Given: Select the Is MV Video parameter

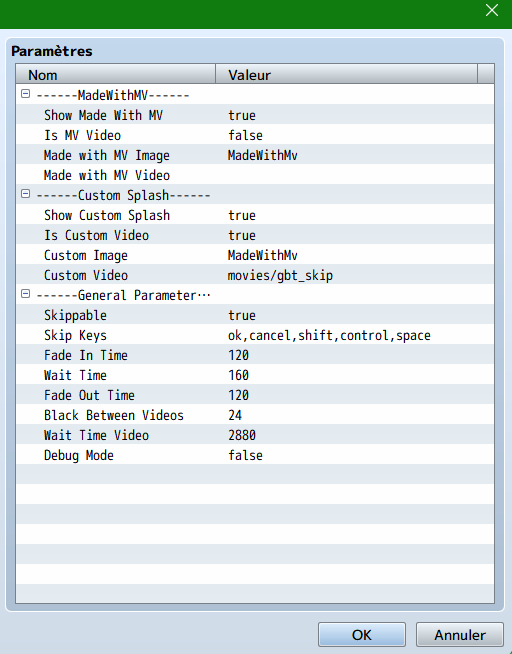Looking at the screenshot, I should click(255, 135).
